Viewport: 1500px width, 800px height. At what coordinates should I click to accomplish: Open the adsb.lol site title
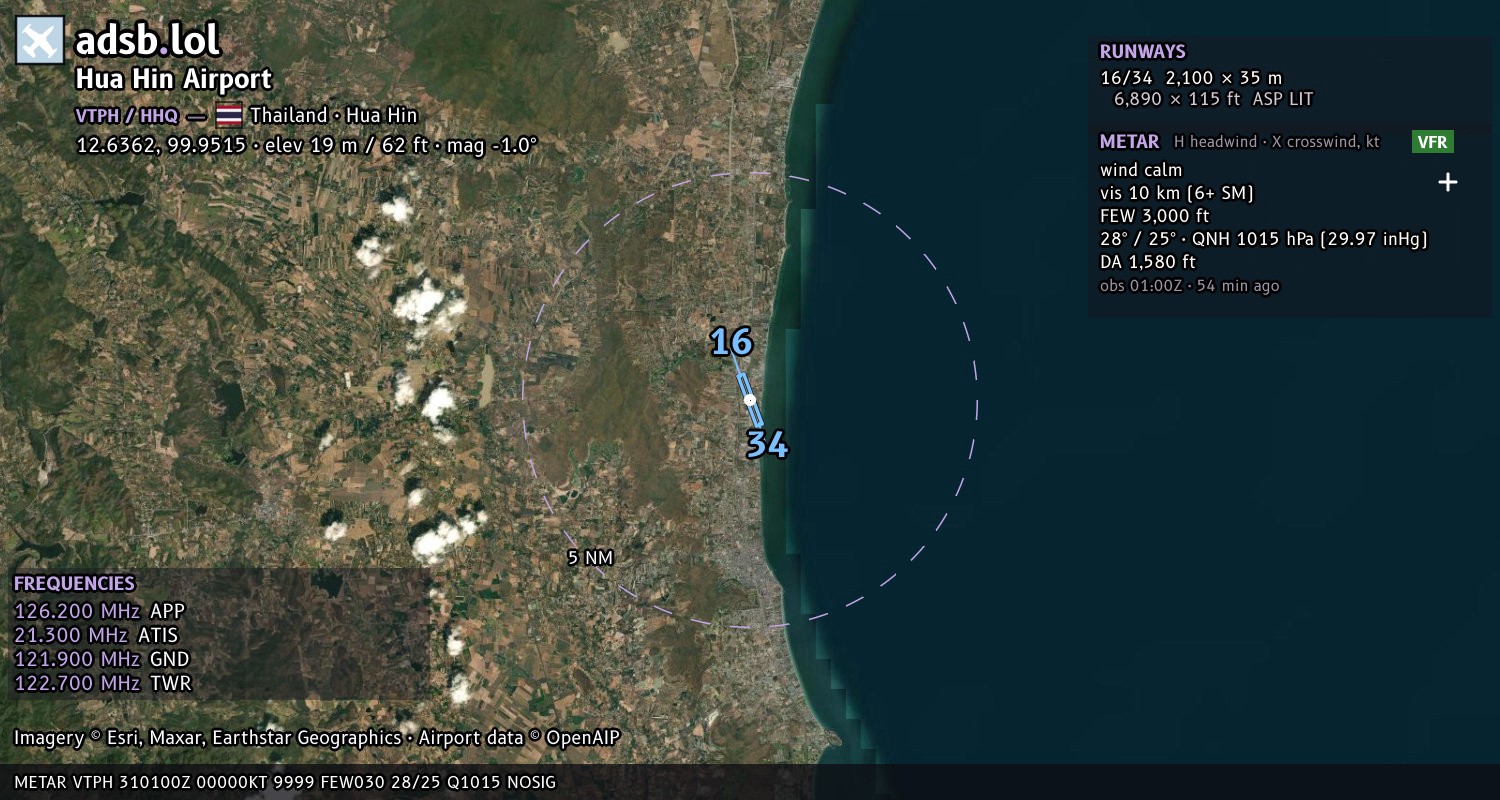pos(148,40)
